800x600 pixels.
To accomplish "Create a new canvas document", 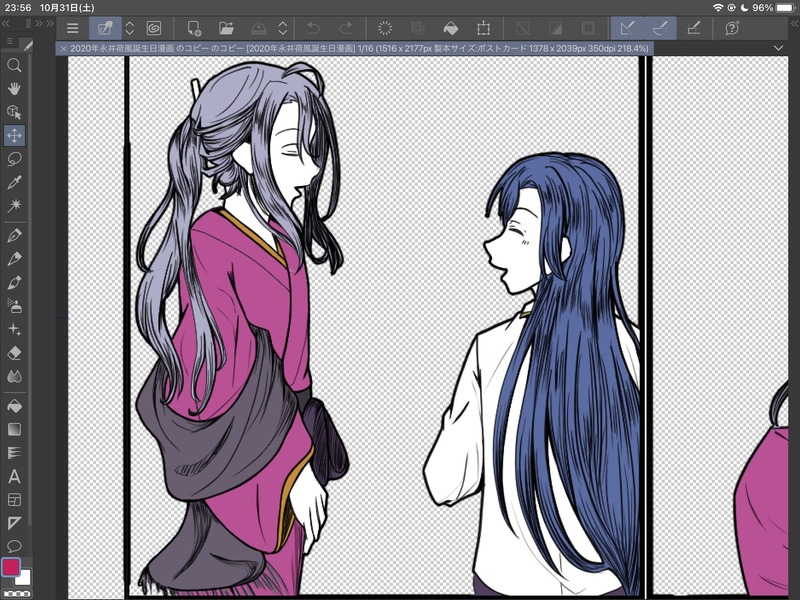I will pos(194,28).
